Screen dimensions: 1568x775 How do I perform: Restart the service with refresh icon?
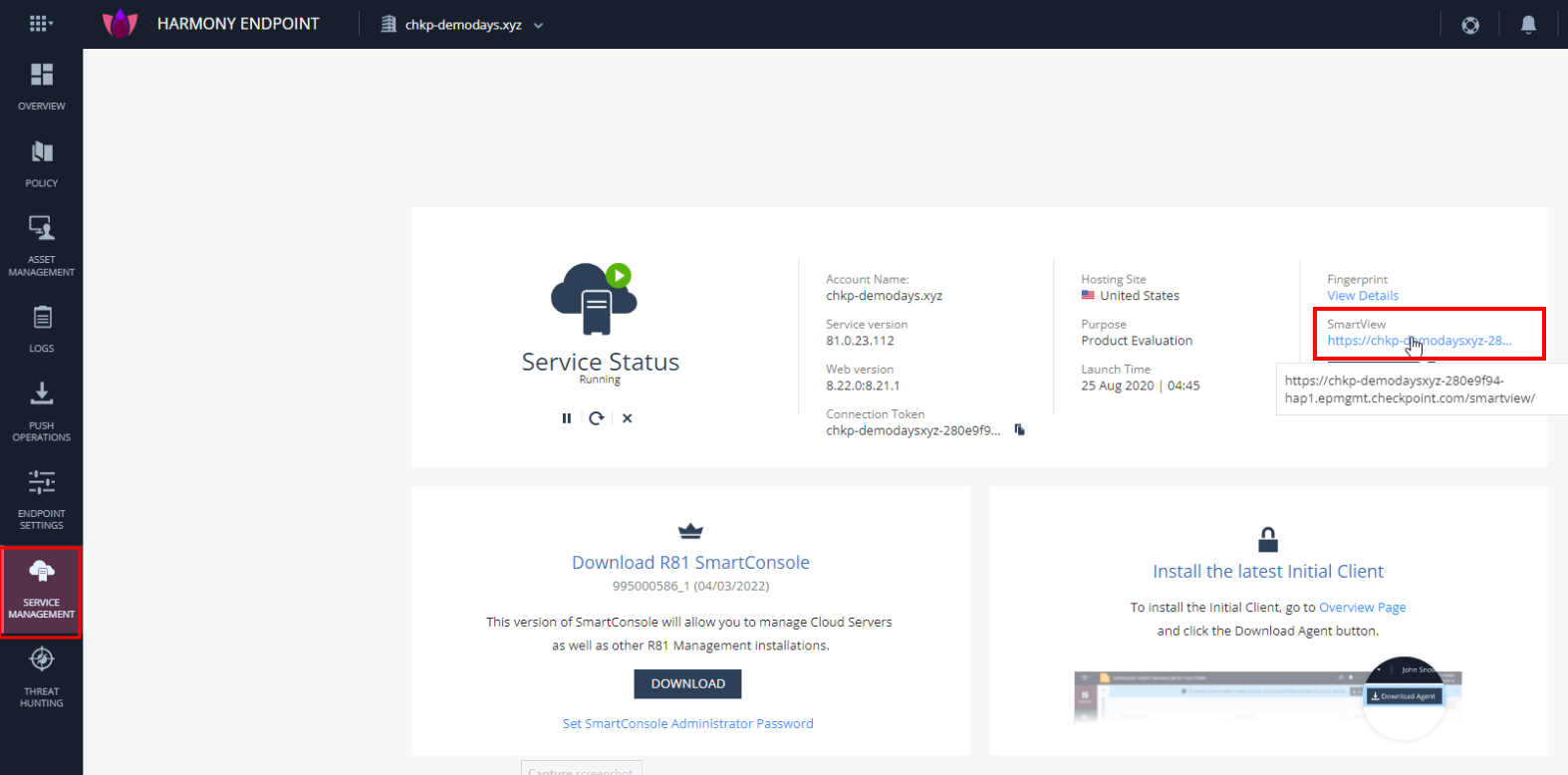point(596,418)
